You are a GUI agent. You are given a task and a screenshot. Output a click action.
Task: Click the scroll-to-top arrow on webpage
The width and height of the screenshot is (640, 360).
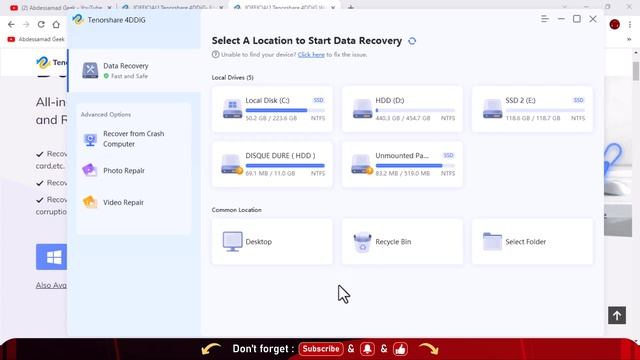coord(617,315)
